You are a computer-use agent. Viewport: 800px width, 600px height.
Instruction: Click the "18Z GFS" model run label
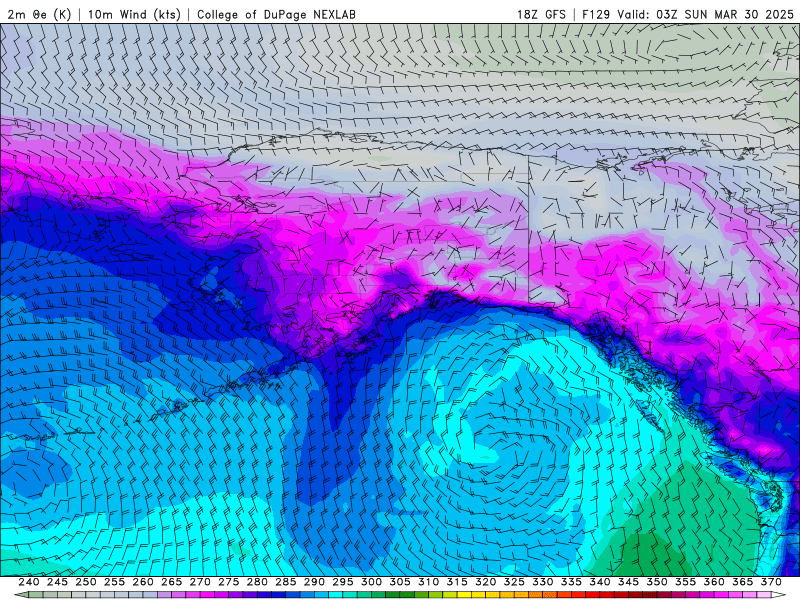[541, 14]
